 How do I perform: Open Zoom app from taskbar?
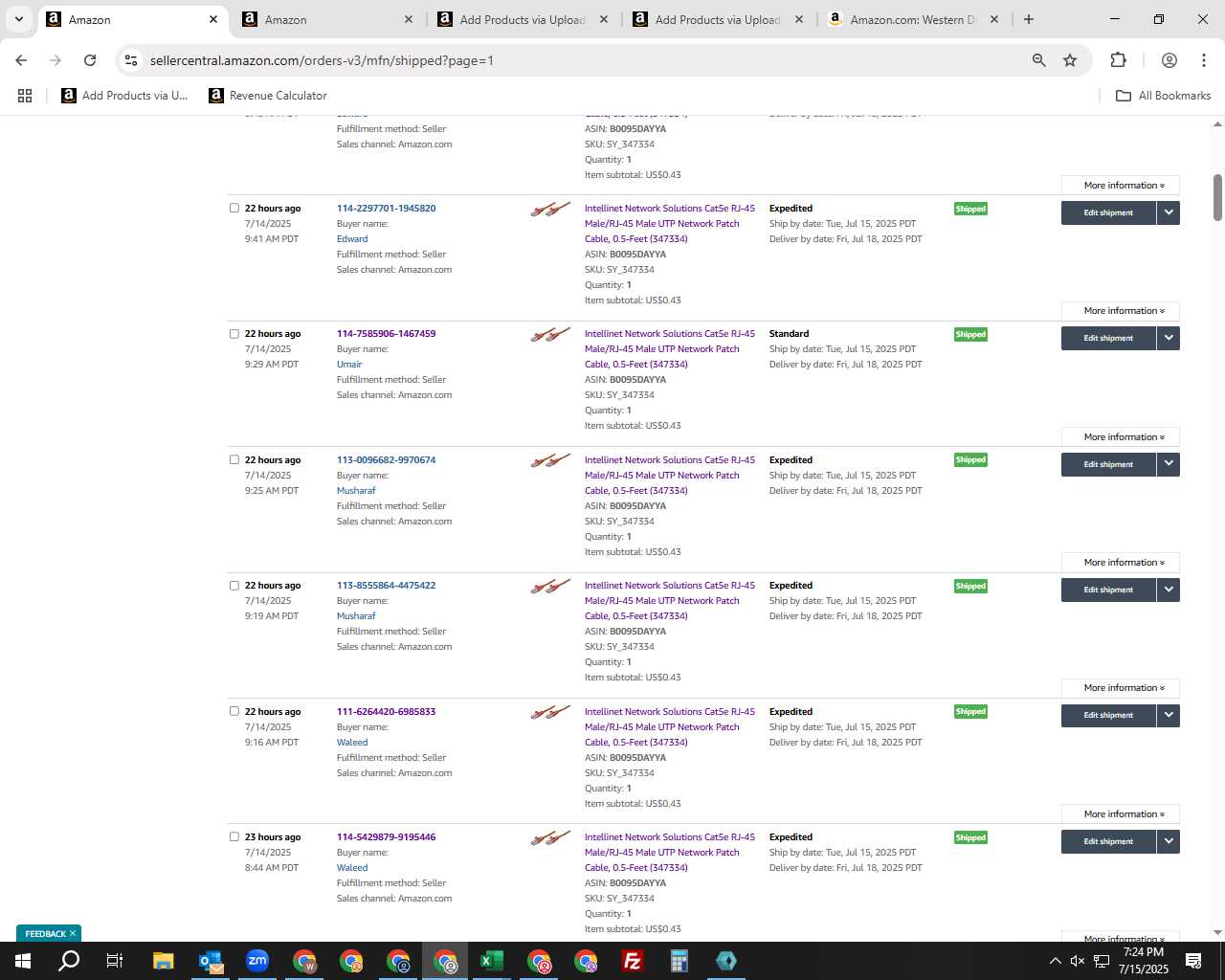click(x=257, y=961)
